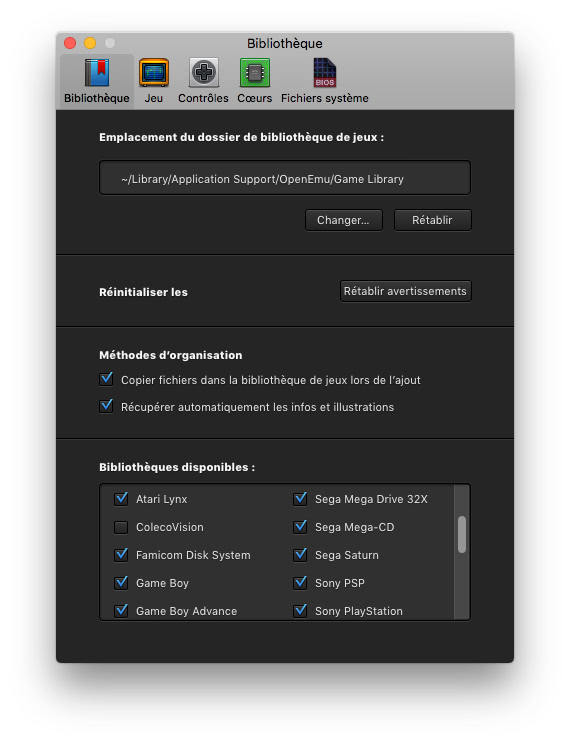Uncheck the Sega Mega Drive 32X library
570x743 pixels.
click(300, 498)
